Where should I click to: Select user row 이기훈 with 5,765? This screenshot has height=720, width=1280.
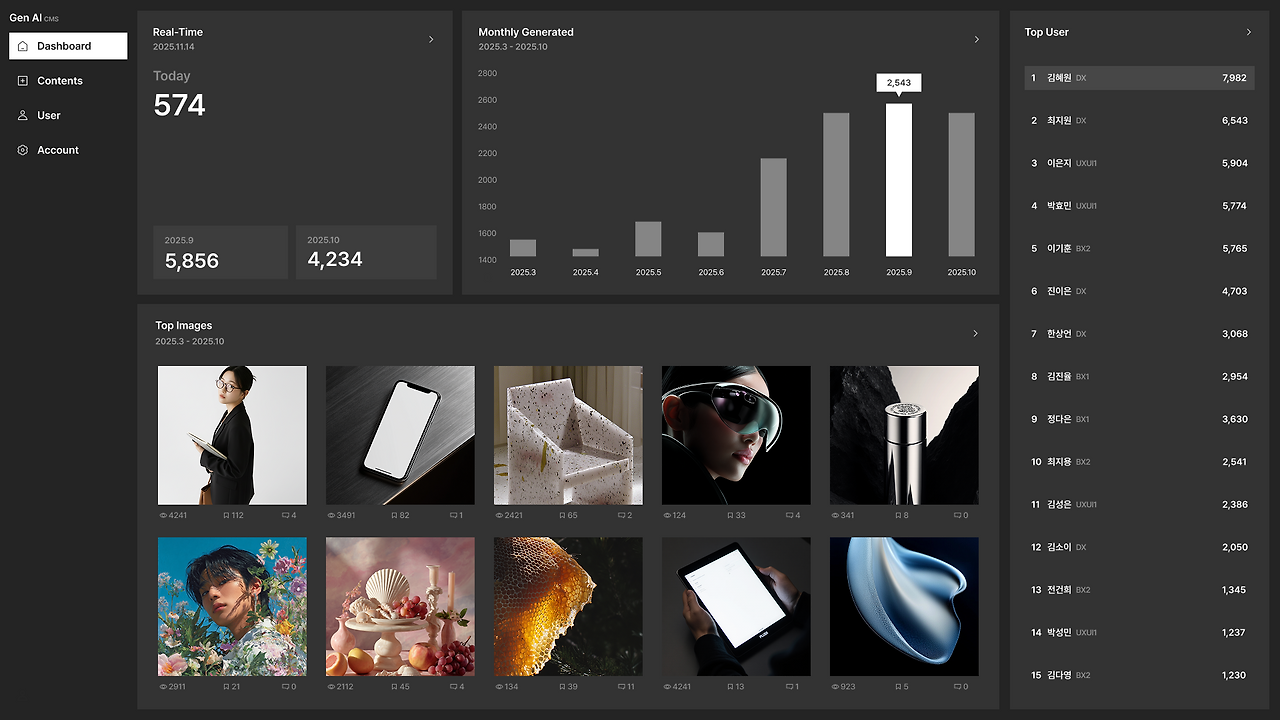point(1139,248)
